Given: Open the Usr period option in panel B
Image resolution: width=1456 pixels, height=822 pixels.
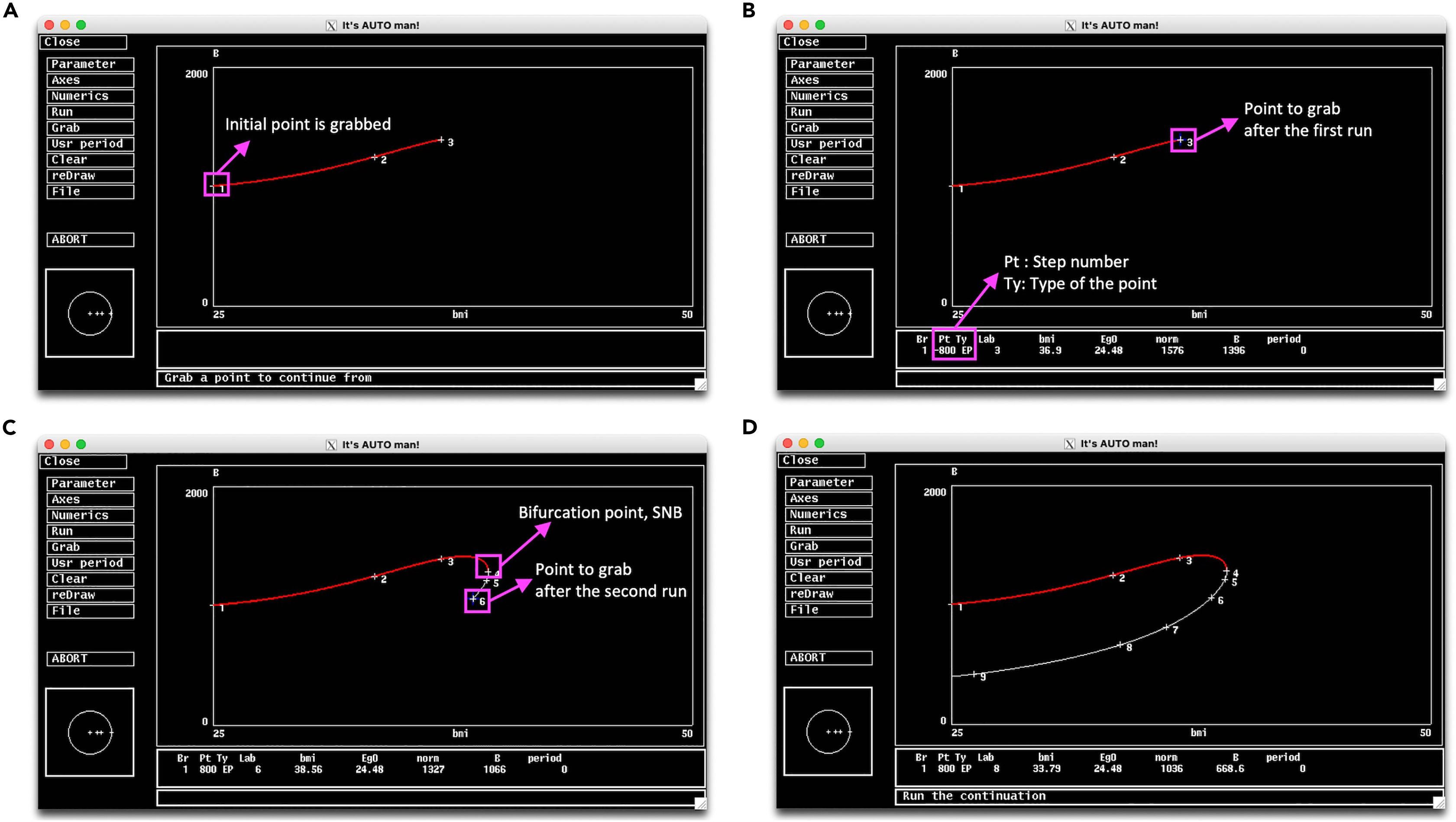Looking at the screenshot, I should click(828, 143).
